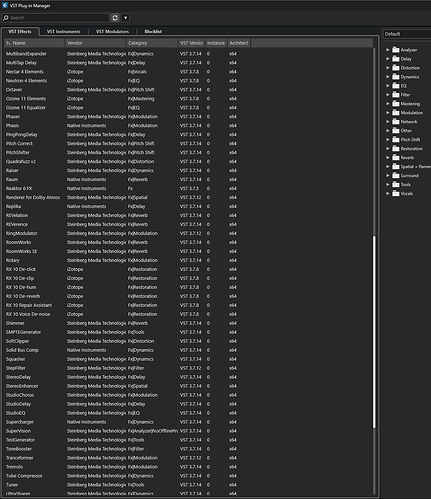The height and width of the screenshot is (499, 431).
Task: Click the plug-in list vertical scrollbar thumb
Action: [x=374, y=332]
